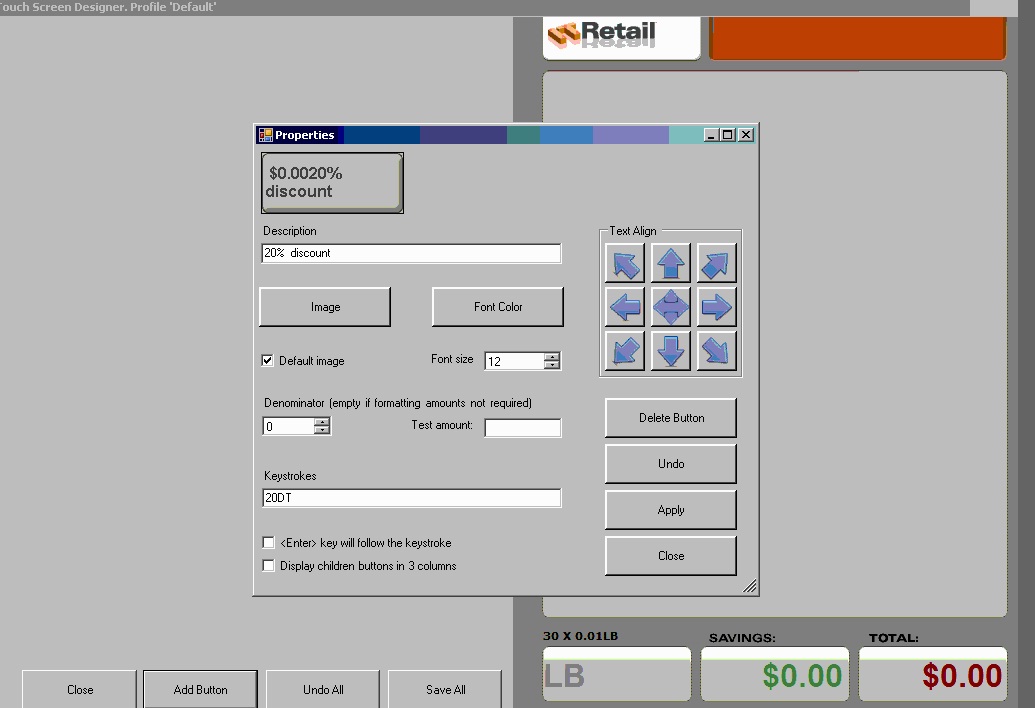Decrease the Denominator value with down spinner

click(x=321, y=430)
